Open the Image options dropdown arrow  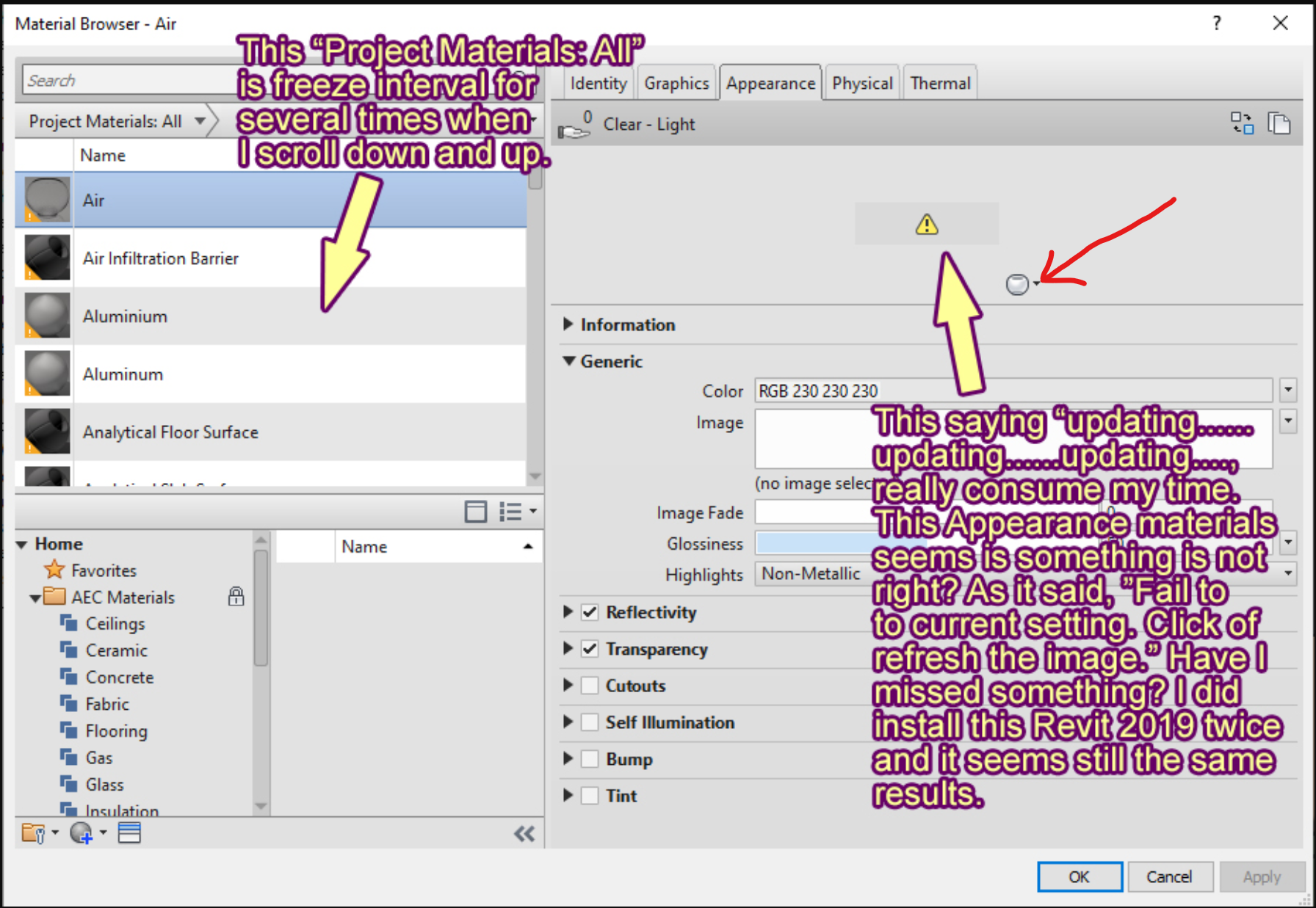(1288, 421)
